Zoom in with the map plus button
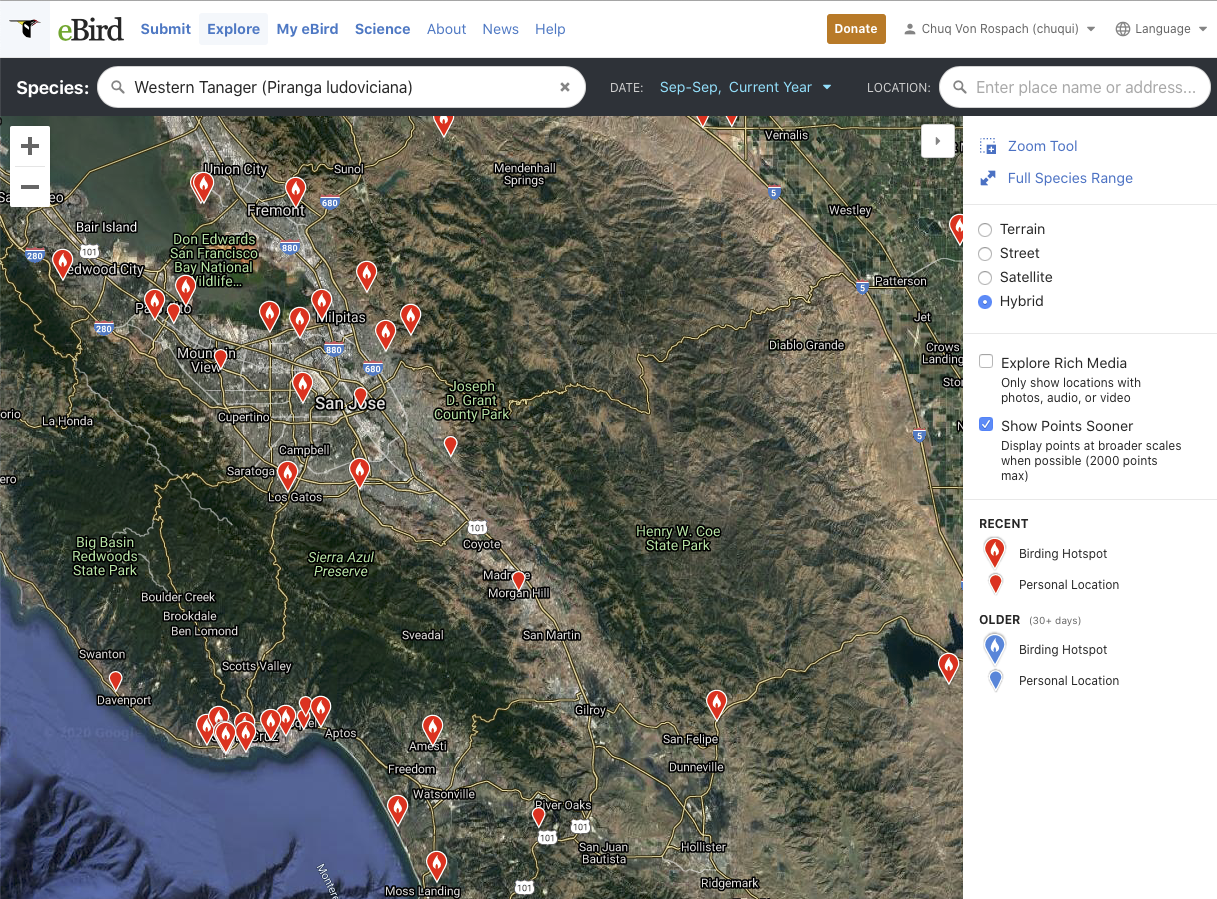The width and height of the screenshot is (1217, 899). [x=30, y=147]
